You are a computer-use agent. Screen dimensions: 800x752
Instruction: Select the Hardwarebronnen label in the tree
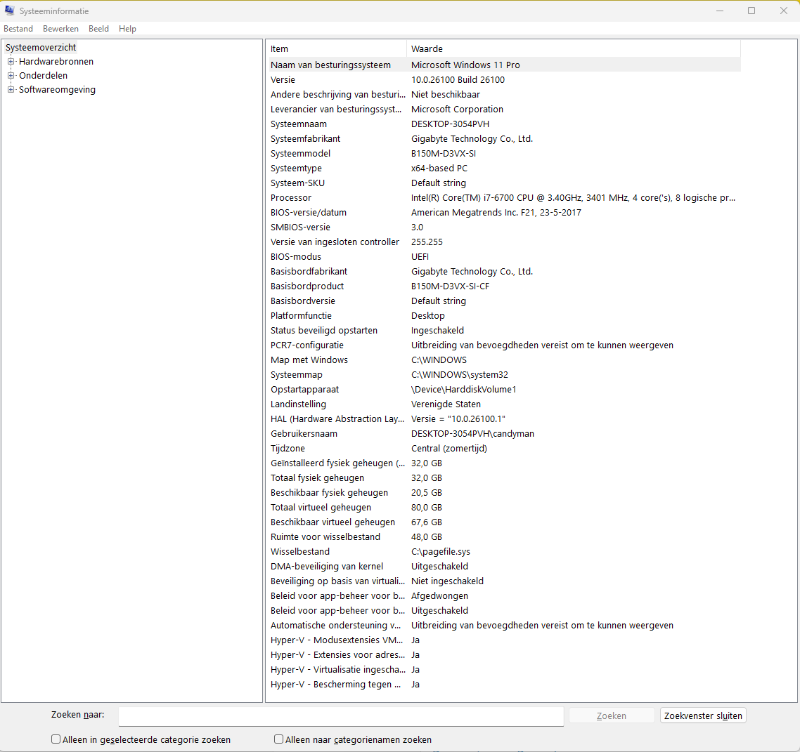[56, 62]
